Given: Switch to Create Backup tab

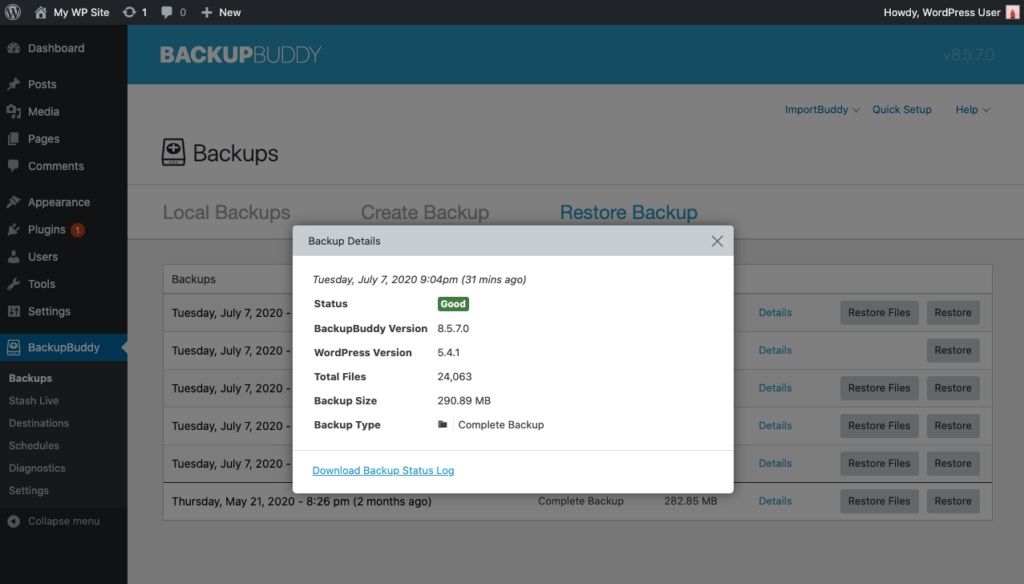Looking at the screenshot, I should coord(424,212).
